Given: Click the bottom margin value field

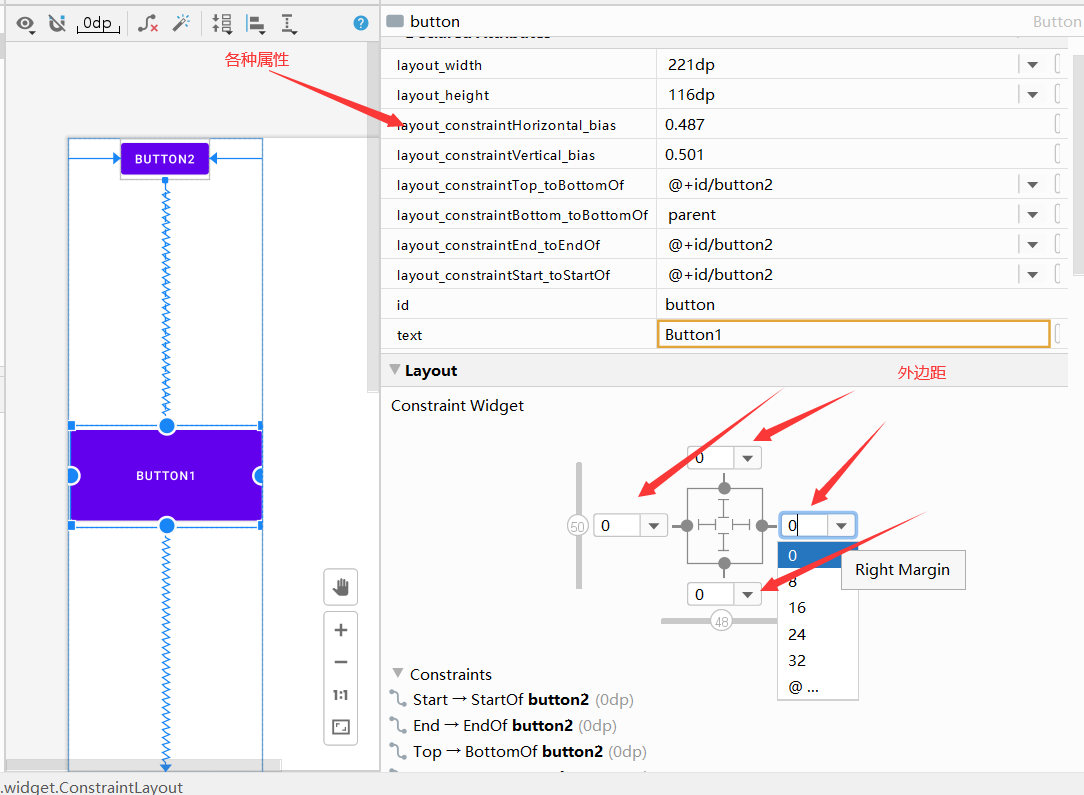Looking at the screenshot, I should tap(711, 595).
